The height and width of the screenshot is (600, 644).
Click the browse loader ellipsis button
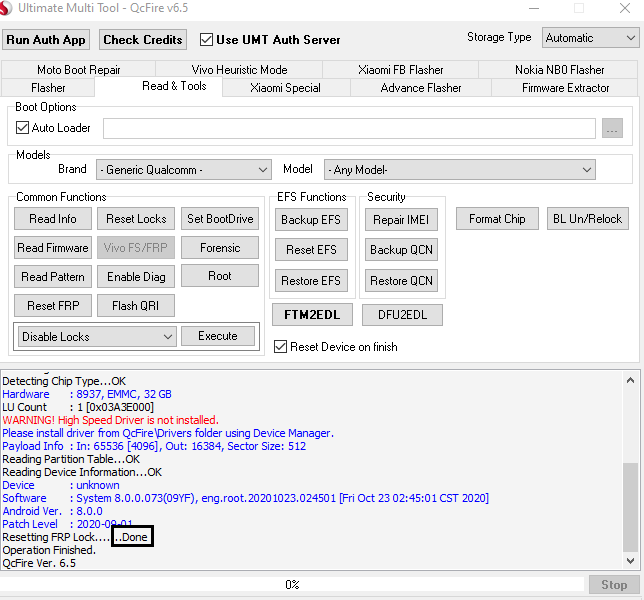[x=612, y=129]
